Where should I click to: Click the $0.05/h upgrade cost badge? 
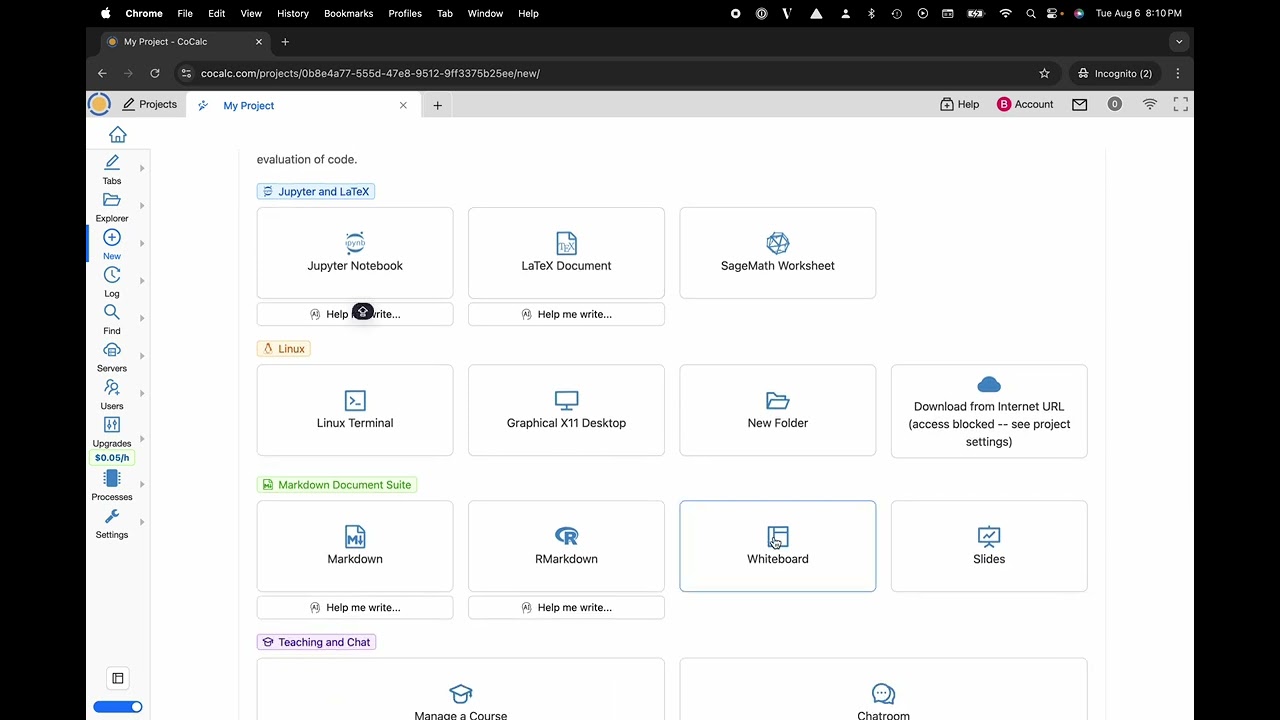point(112,458)
